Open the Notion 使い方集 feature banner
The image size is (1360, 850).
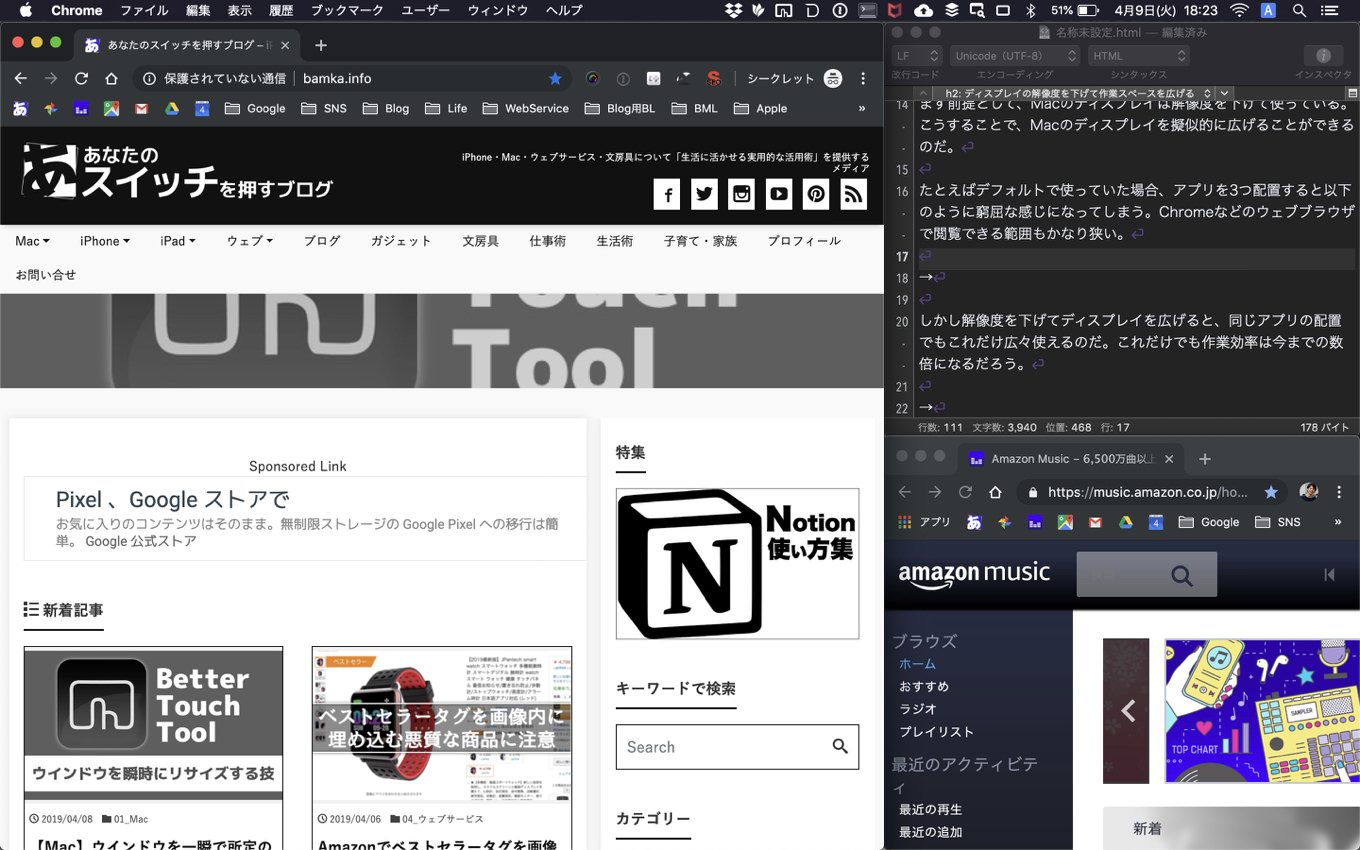click(737, 563)
